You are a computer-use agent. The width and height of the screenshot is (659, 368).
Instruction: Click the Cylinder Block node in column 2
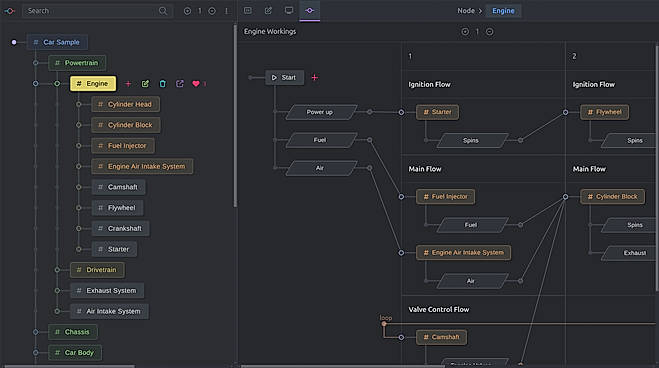pyautogui.click(x=612, y=197)
